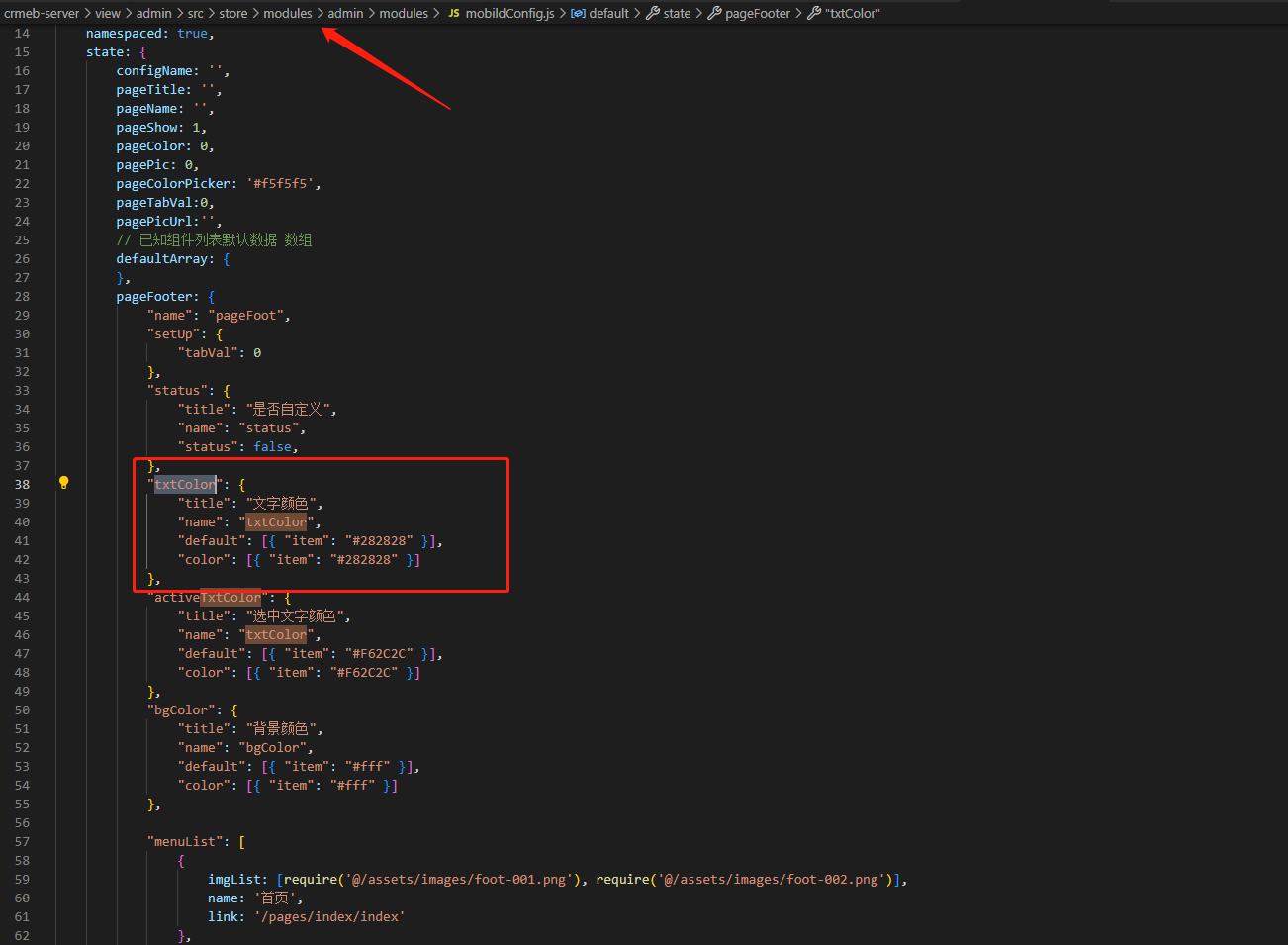1288x945 pixels.
Task: Click line number 62 in gutter
Action: tap(22, 935)
